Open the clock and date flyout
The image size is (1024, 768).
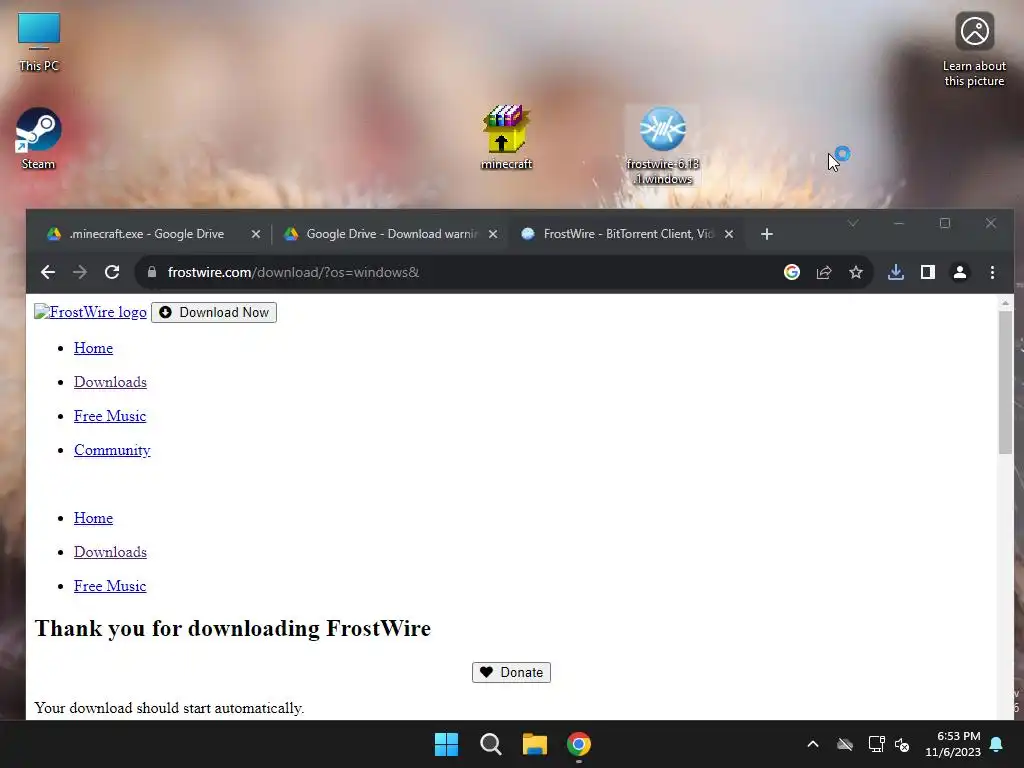pyautogui.click(x=953, y=744)
